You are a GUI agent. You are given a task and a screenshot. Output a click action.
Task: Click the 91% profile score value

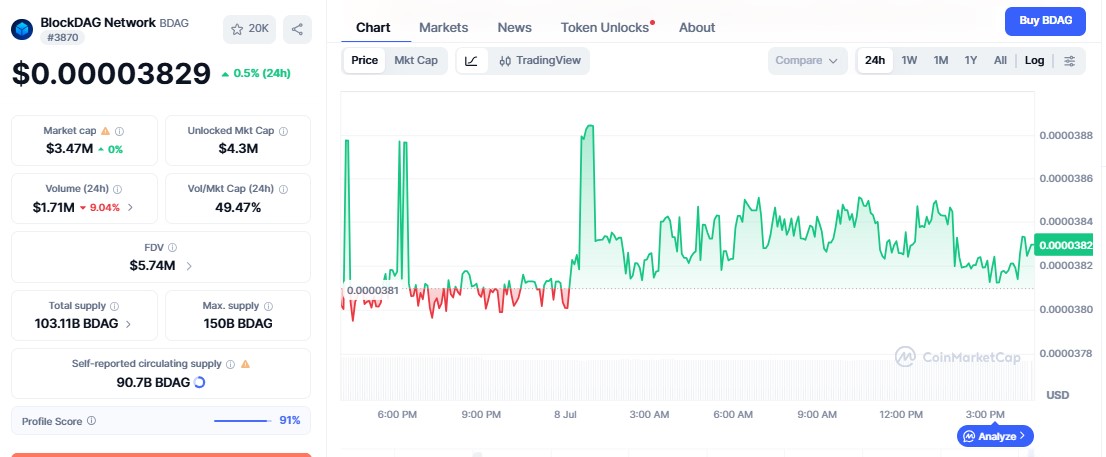pos(290,421)
